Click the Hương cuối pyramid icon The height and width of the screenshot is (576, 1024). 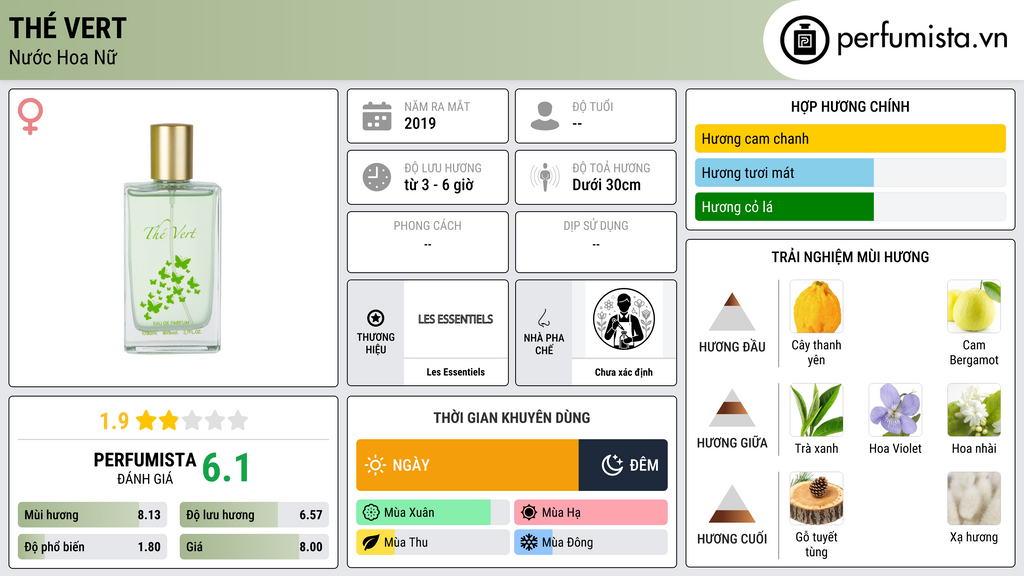click(732, 504)
